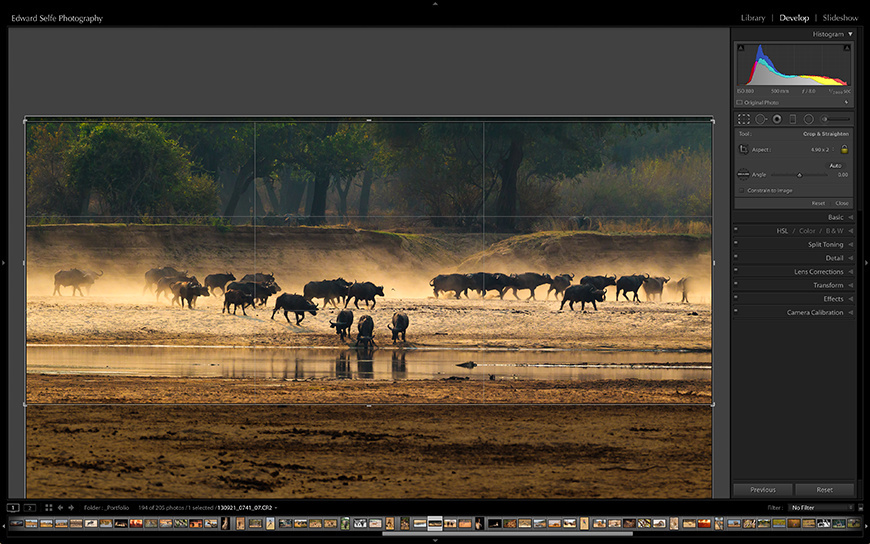Collapse the top module panel arrow
Screen dimensions: 870x544
[x=435, y=3]
